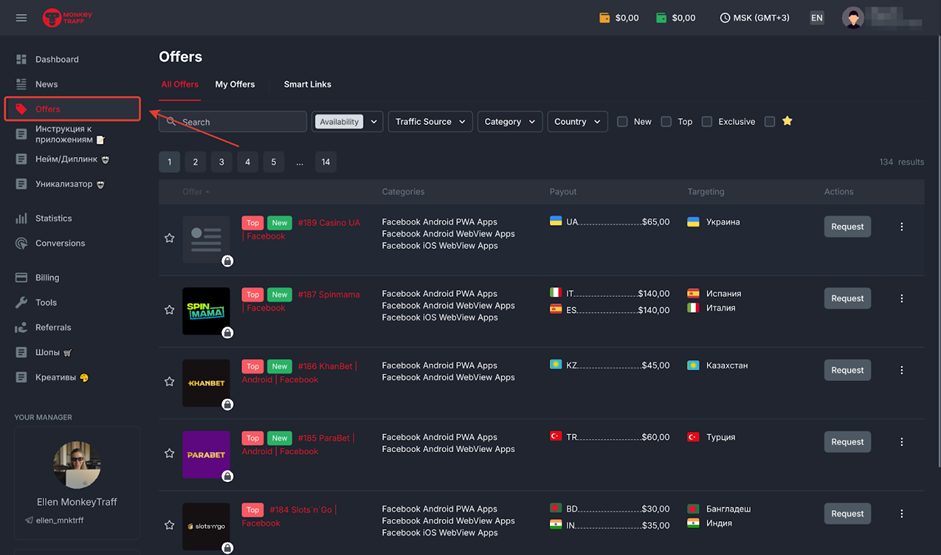Click the Tools wrench icon
The height and width of the screenshot is (555, 941).
tap(22, 302)
